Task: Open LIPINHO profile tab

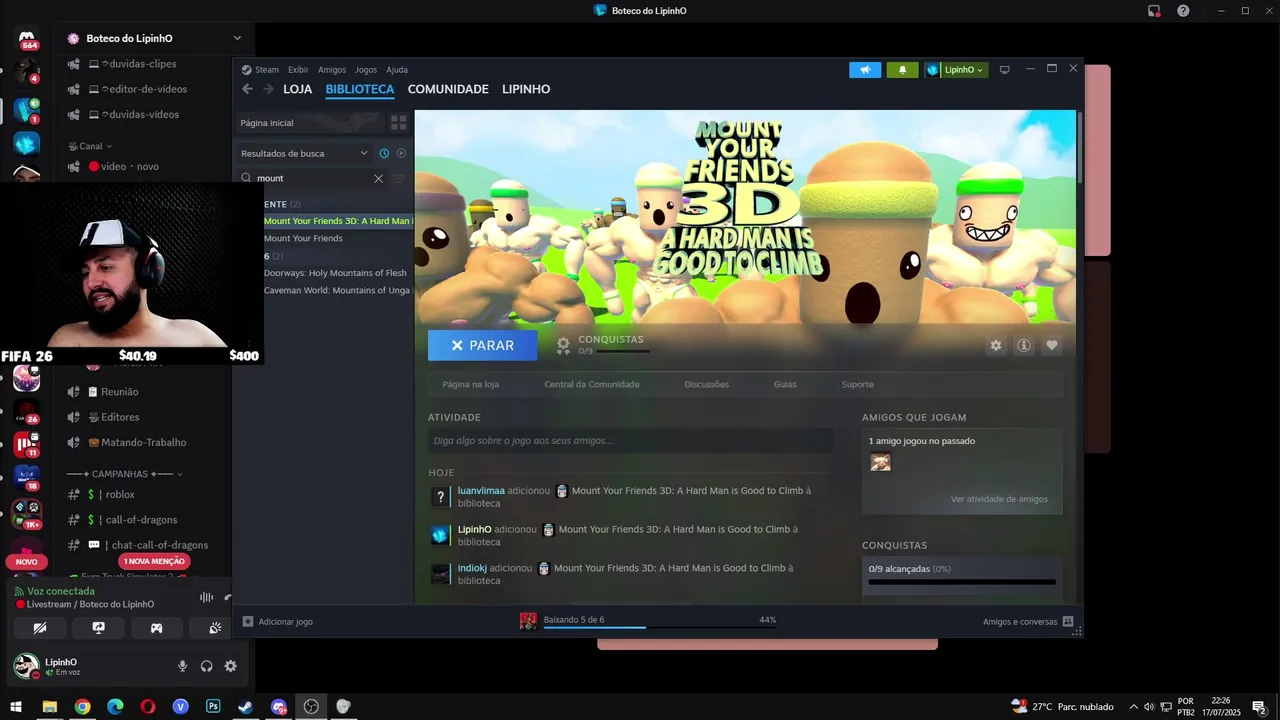Action: point(526,89)
